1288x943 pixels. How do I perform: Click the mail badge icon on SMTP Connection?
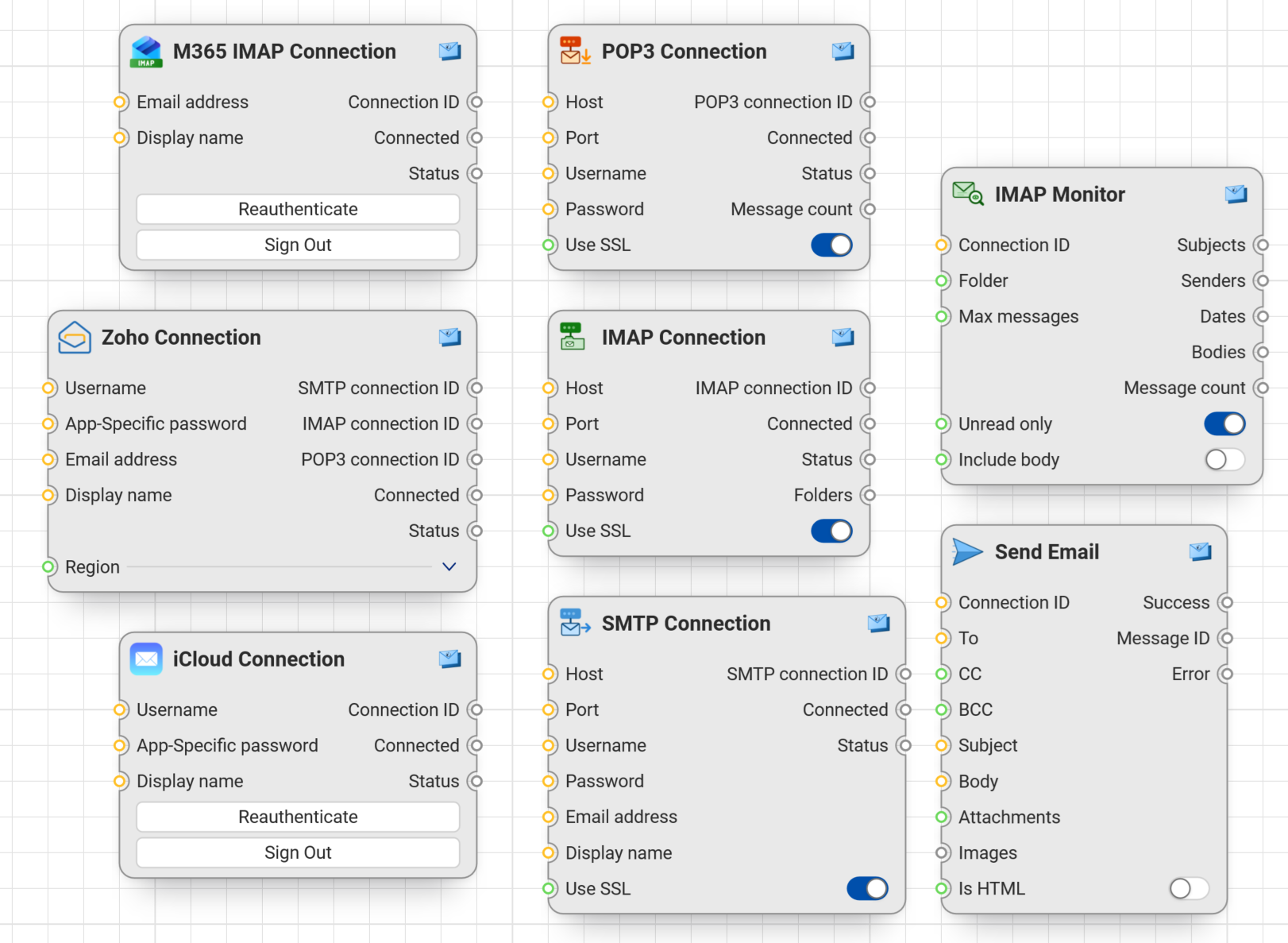coord(878,624)
